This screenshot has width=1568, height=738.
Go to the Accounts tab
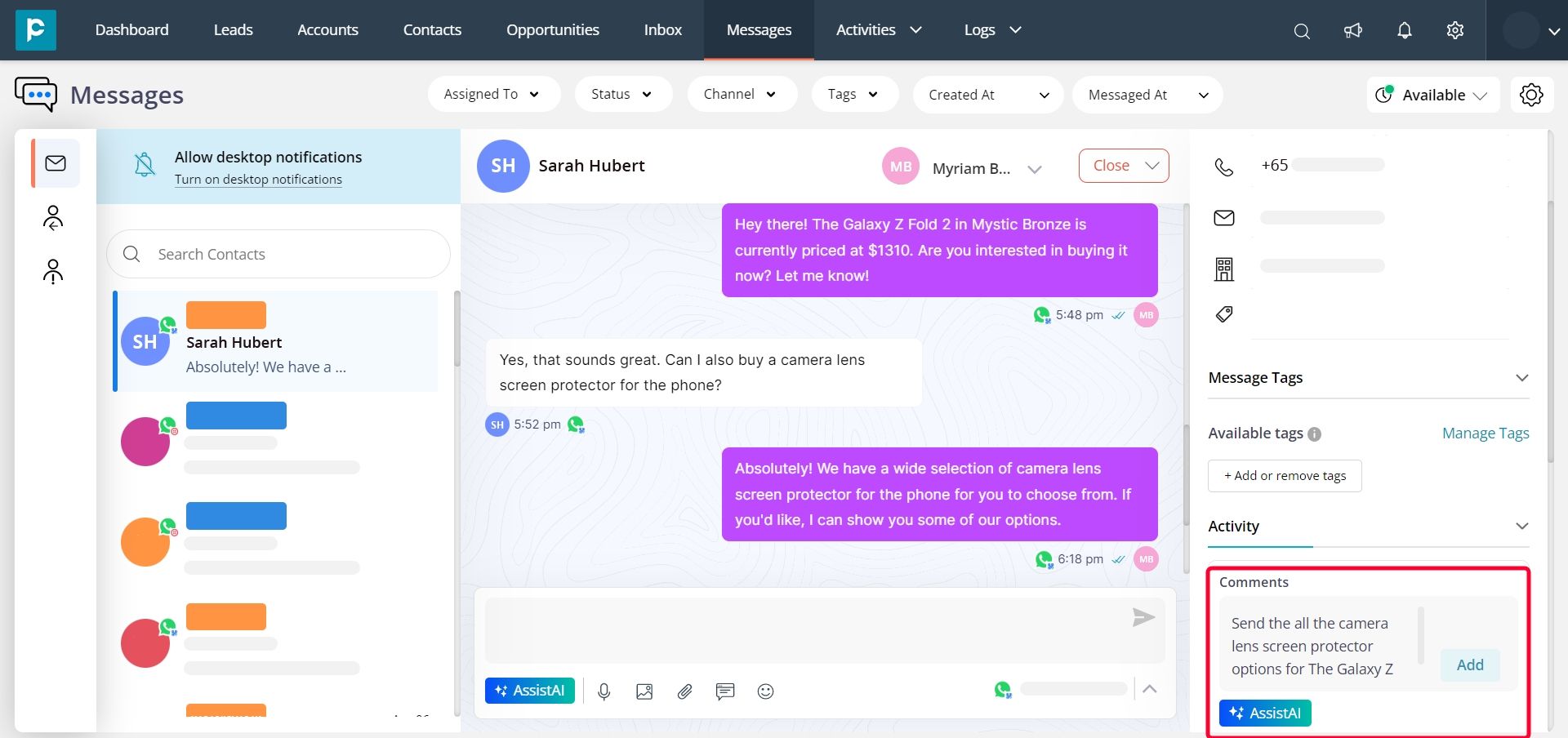click(327, 30)
